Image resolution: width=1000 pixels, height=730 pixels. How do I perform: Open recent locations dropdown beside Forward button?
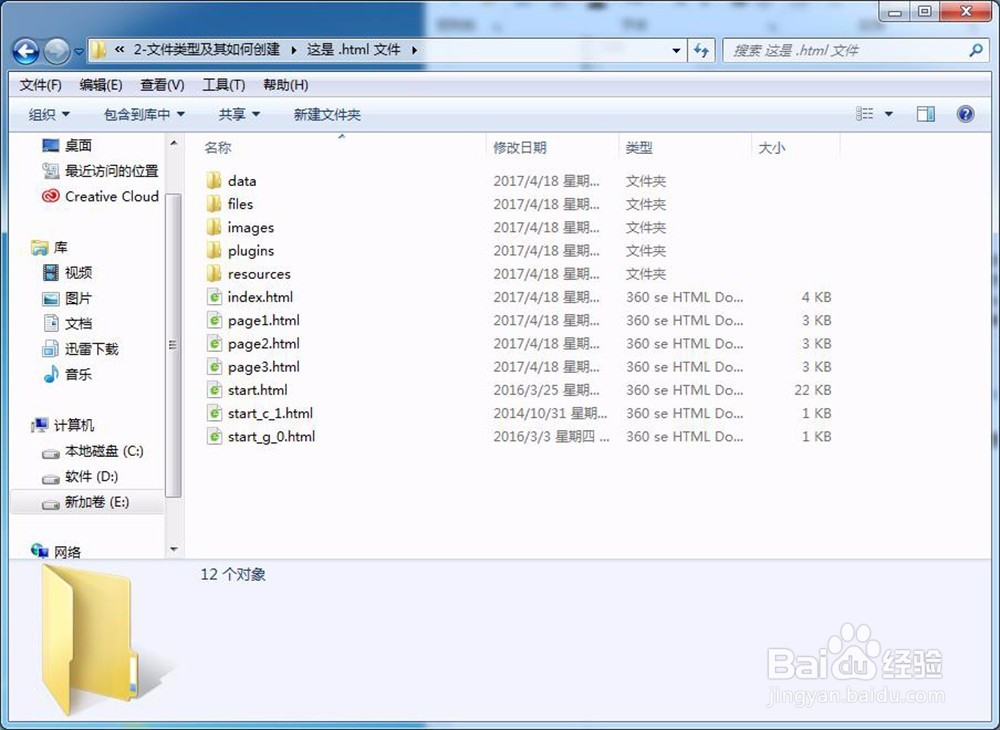79,52
